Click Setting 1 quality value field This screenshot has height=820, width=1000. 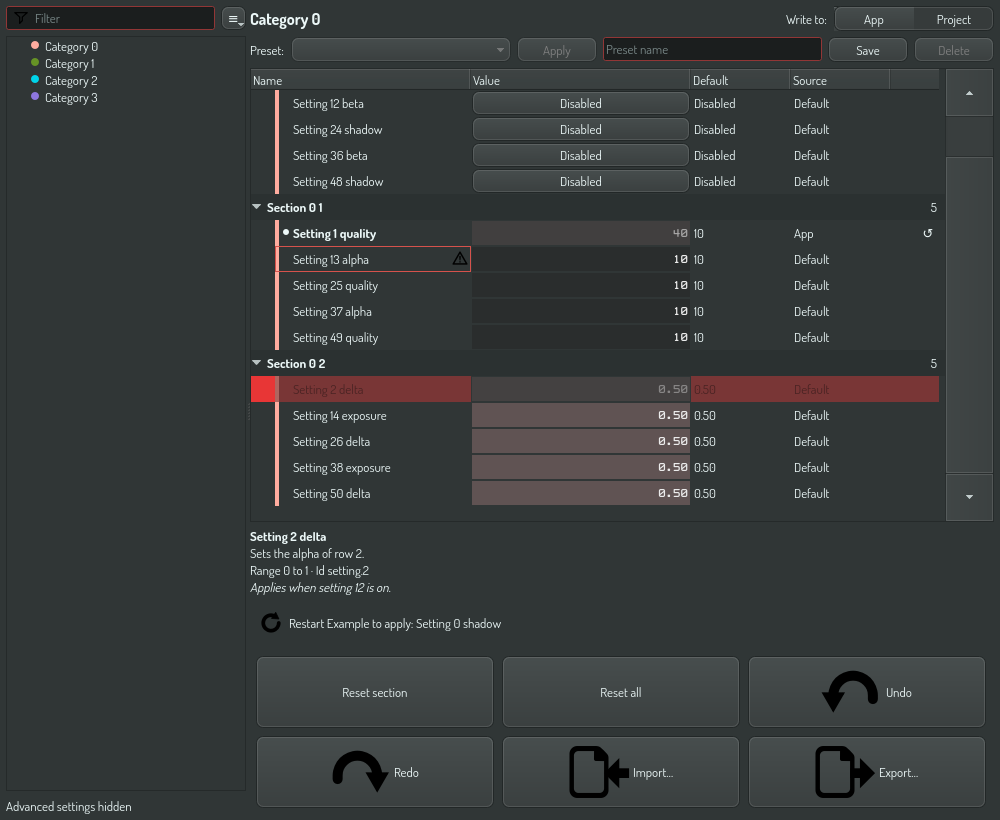(x=580, y=233)
